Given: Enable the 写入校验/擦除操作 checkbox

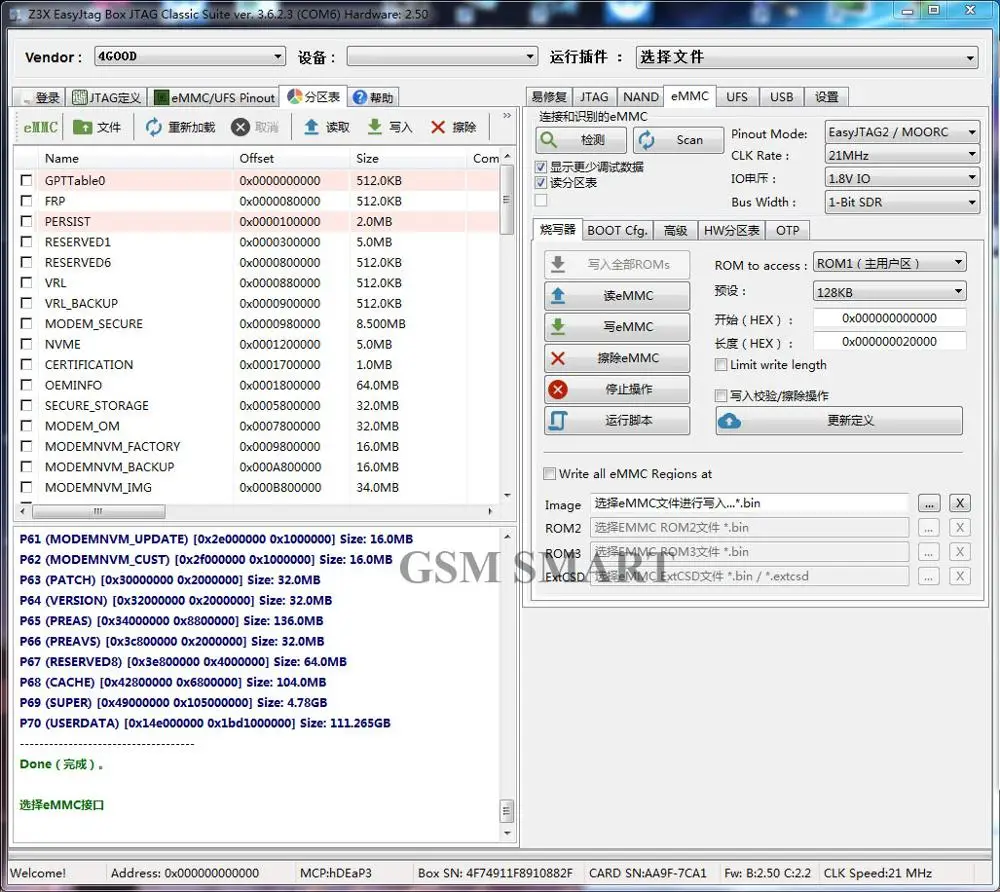Looking at the screenshot, I should 721,396.
